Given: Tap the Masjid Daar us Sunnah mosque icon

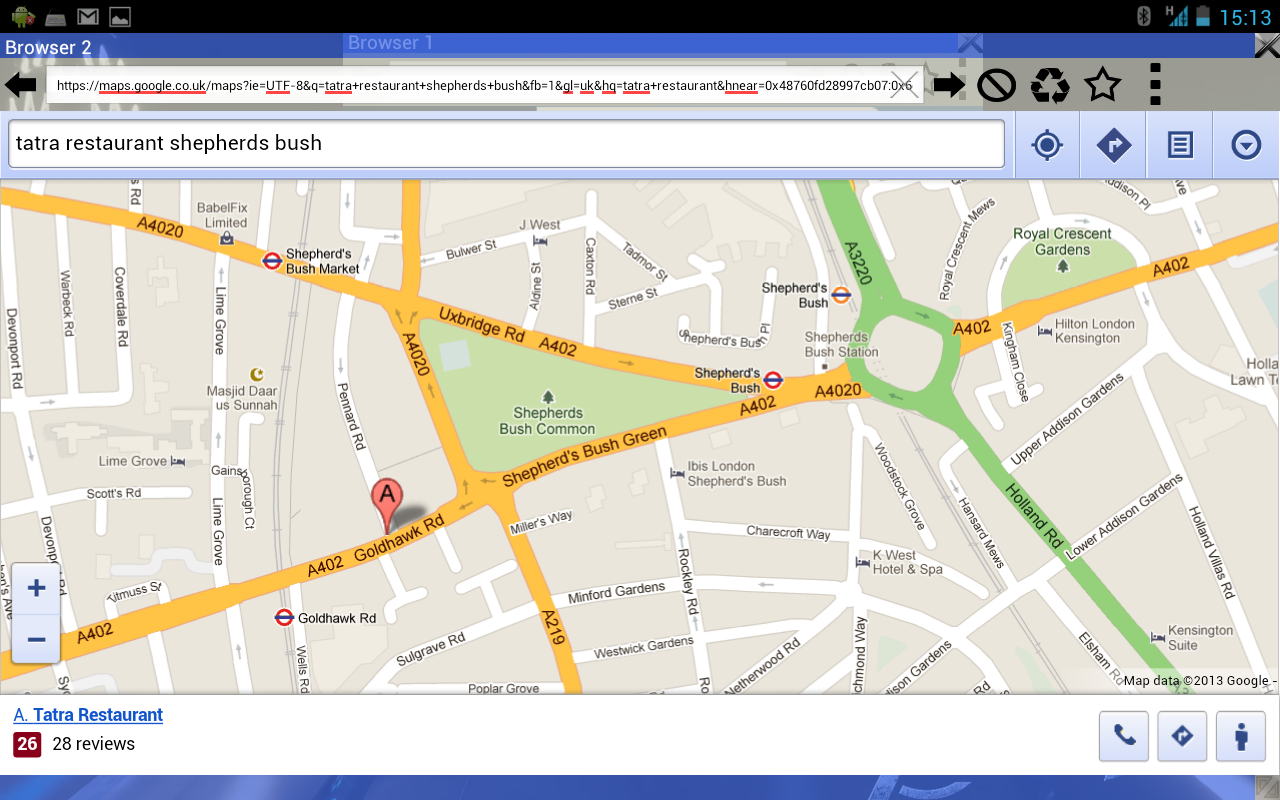Looking at the screenshot, I should tap(257, 374).
